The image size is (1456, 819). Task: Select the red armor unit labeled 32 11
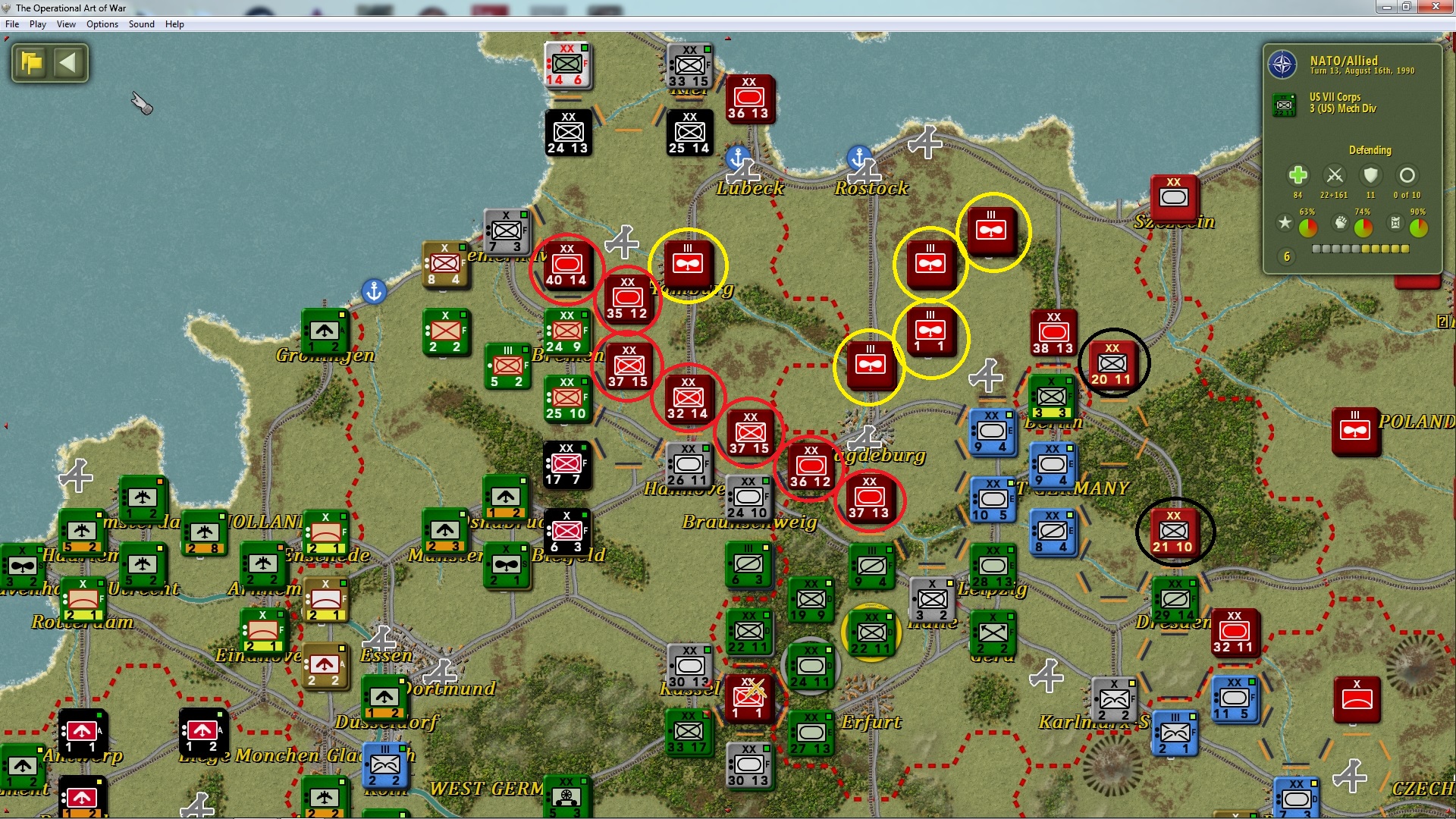pyautogui.click(x=1234, y=632)
